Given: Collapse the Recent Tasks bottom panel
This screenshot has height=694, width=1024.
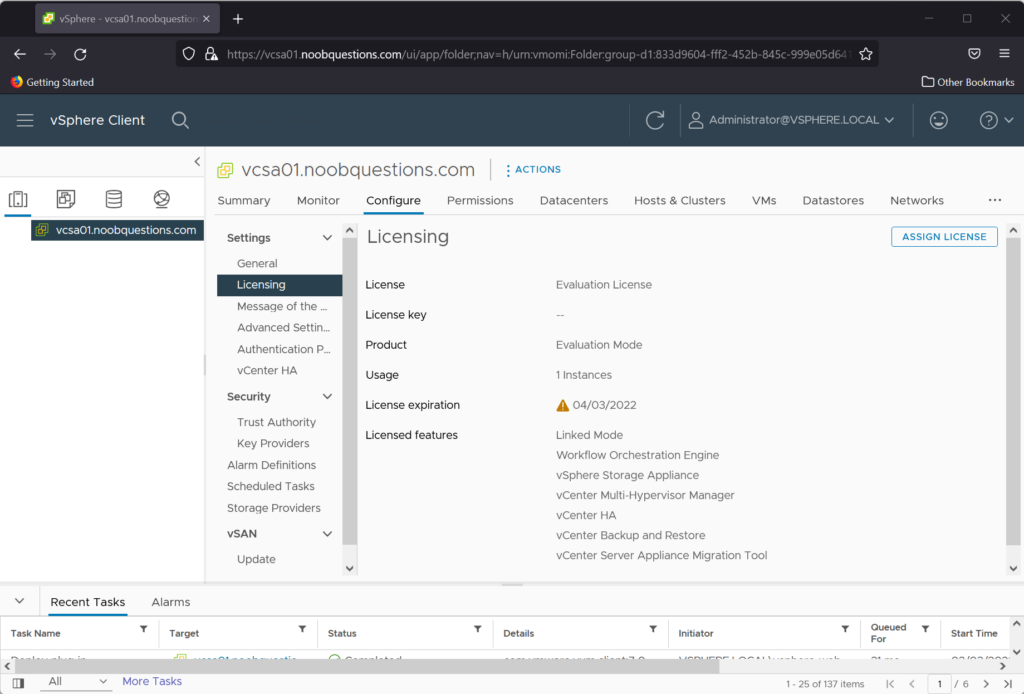Looking at the screenshot, I should (x=20, y=601).
